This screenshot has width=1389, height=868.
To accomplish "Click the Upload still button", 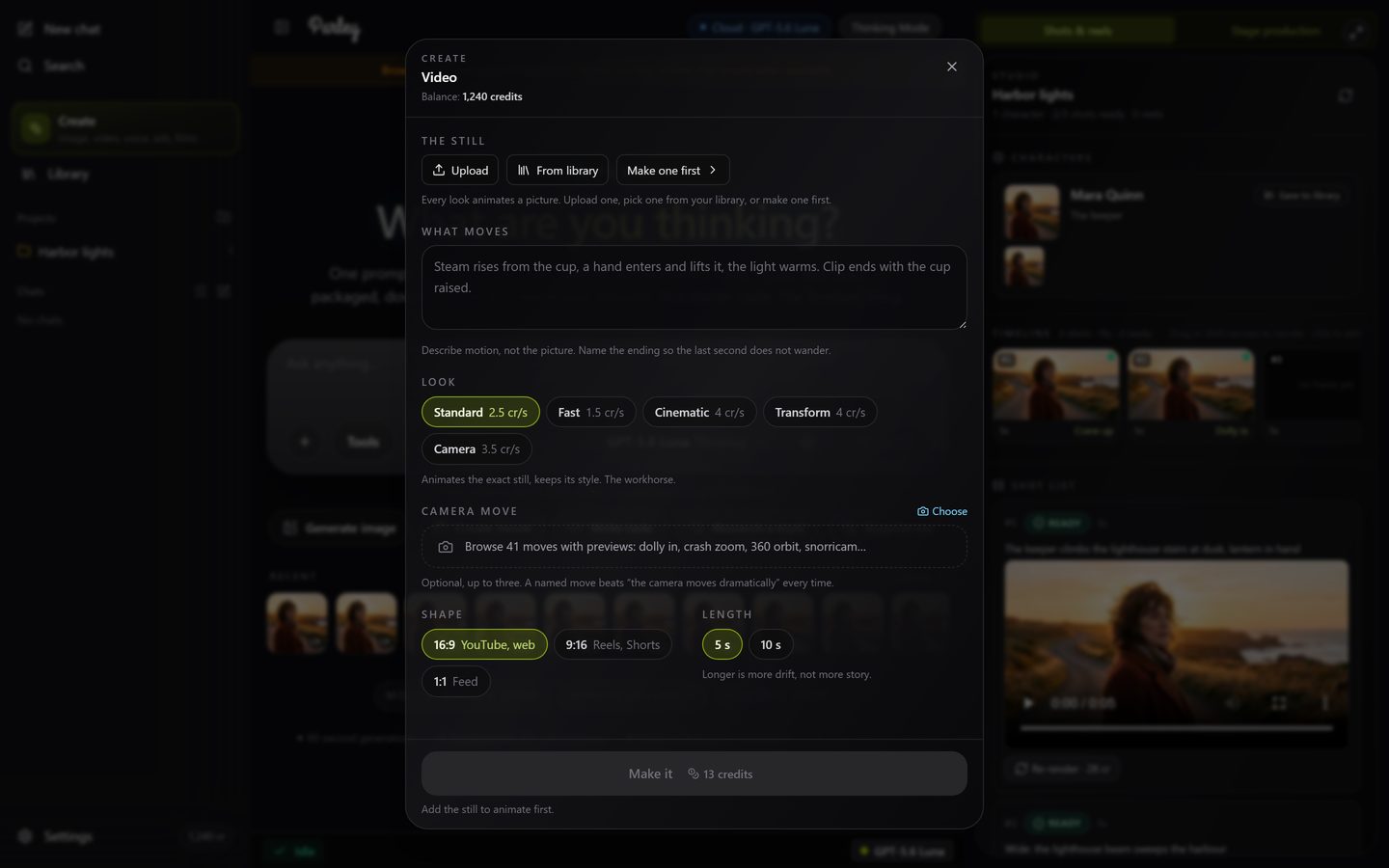I will coord(460,170).
